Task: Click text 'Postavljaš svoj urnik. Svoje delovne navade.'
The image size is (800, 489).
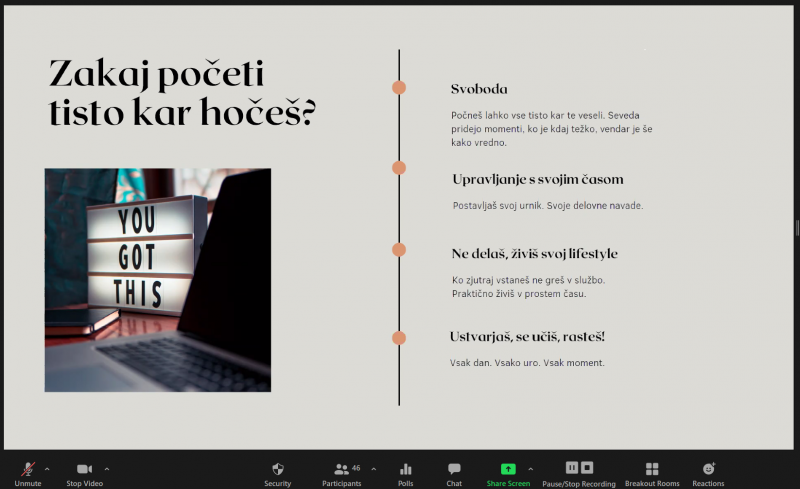Action: 548,206
